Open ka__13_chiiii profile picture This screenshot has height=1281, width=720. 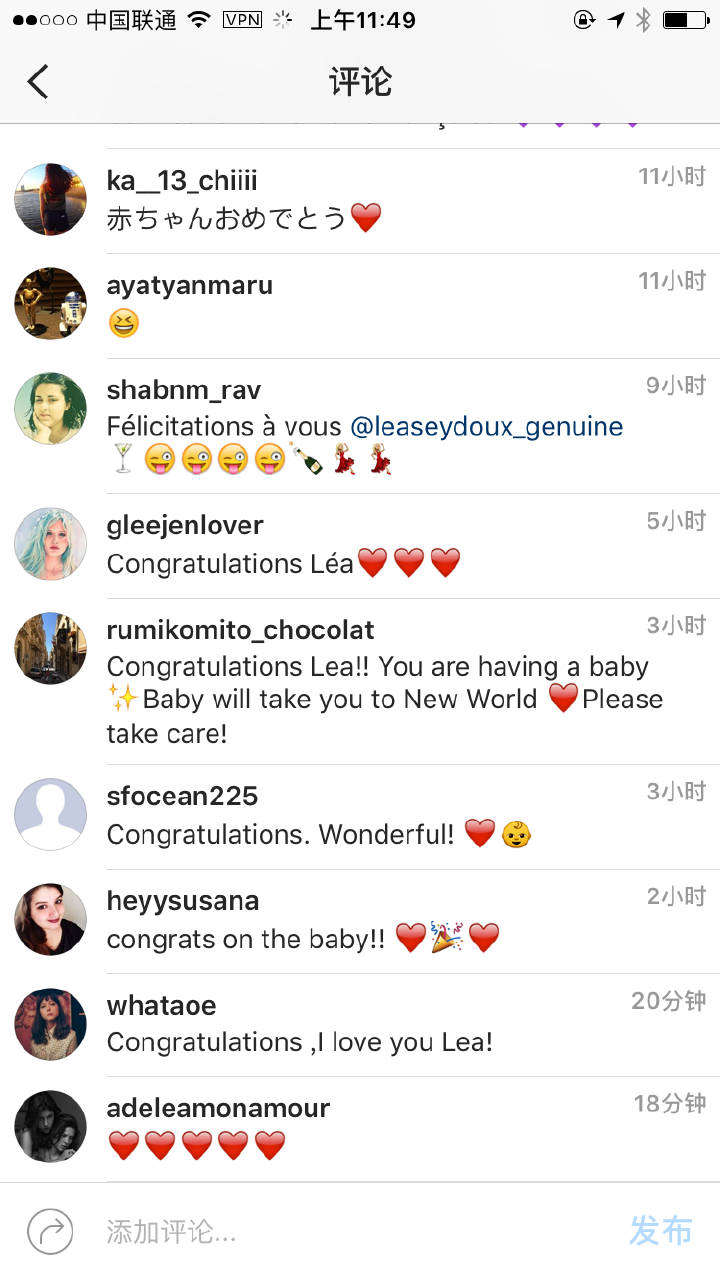point(50,199)
